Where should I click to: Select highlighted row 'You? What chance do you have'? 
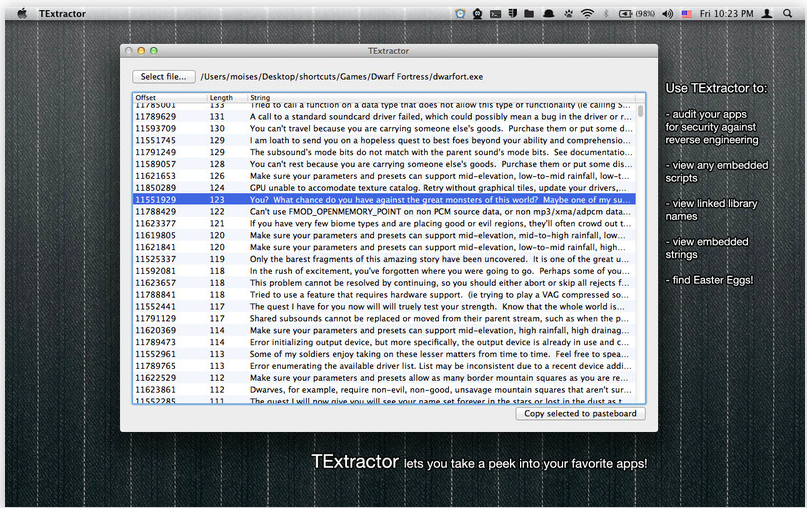pyautogui.click(x=384, y=200)
